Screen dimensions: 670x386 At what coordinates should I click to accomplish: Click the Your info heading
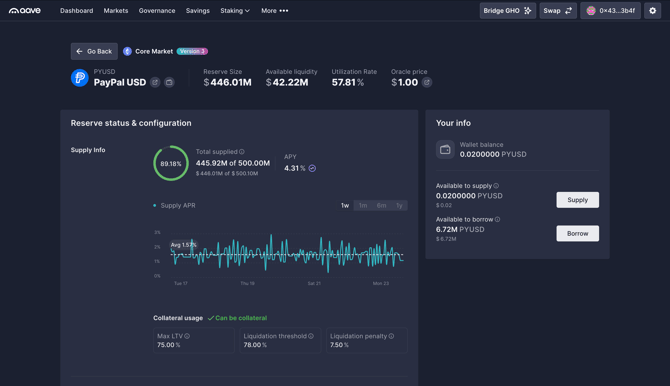click(x=453, y=123)
